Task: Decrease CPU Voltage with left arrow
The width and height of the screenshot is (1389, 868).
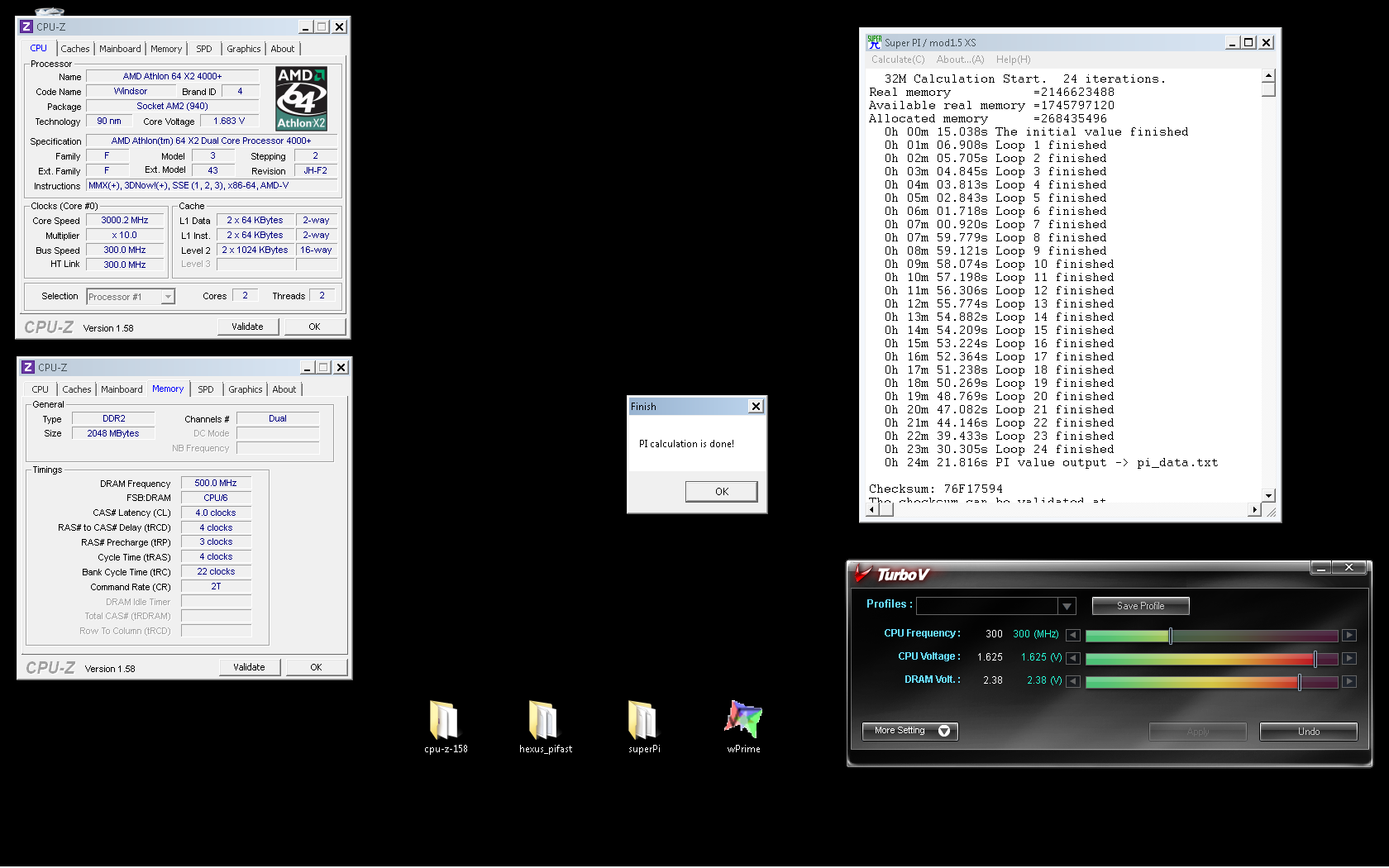Action: (x=1072, y=658)
